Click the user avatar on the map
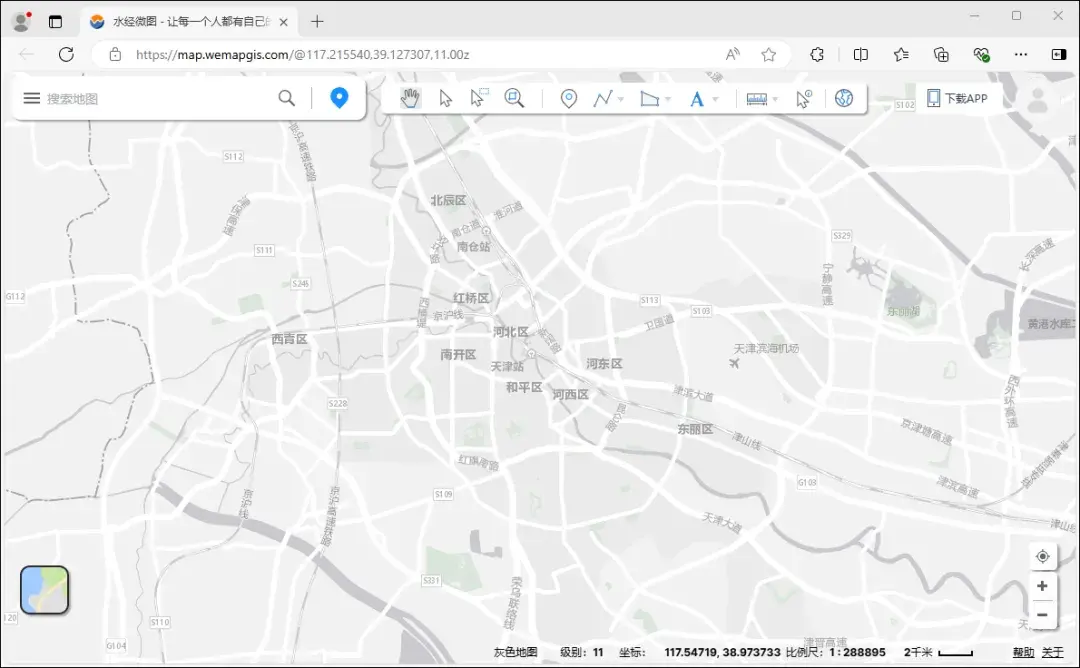The height and width of the screenshot is (668, 1080). click(1037, 100)
